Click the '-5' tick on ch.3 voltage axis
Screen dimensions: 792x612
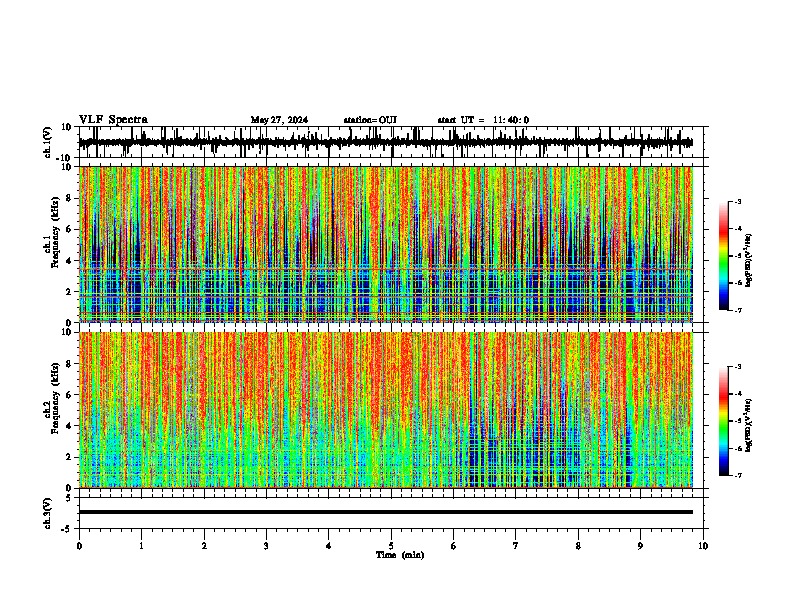click(x=67, y=529)
